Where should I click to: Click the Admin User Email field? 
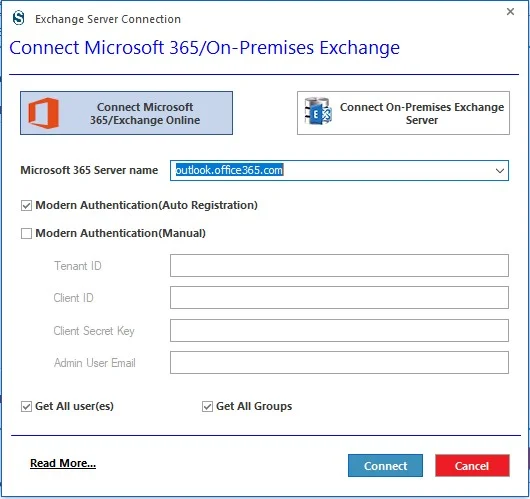click(x=339, y=363)
